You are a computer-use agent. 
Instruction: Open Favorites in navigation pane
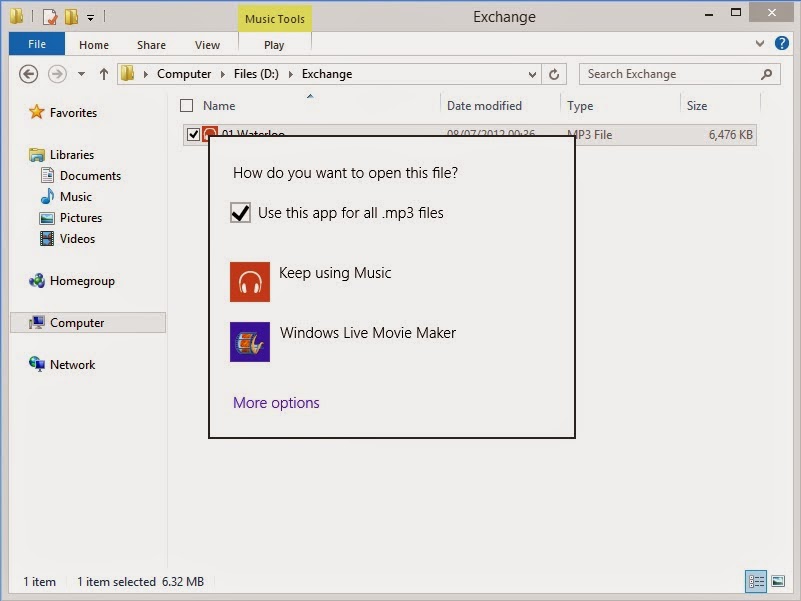pyautogui.click(x=73, y=112)
